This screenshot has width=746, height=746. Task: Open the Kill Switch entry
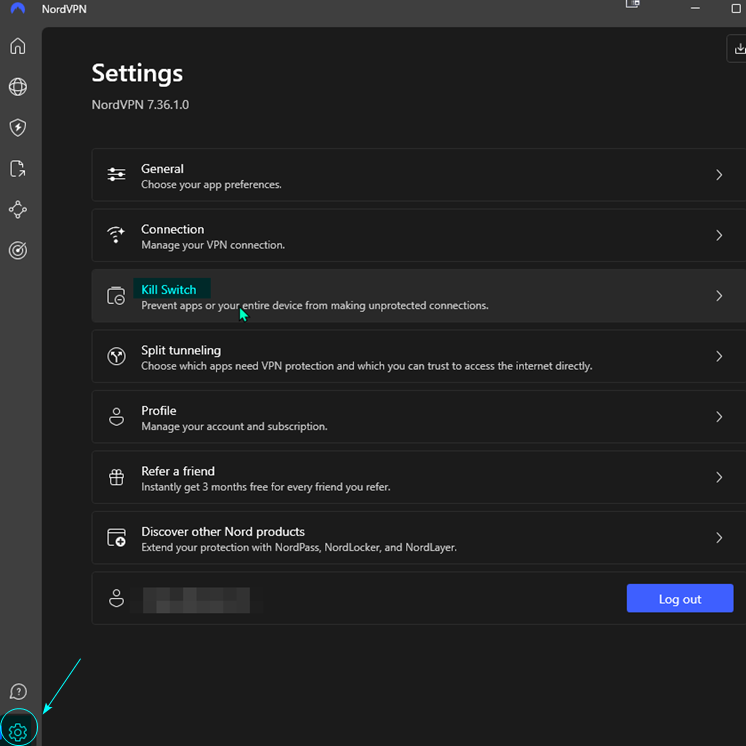tap(419, 296)
